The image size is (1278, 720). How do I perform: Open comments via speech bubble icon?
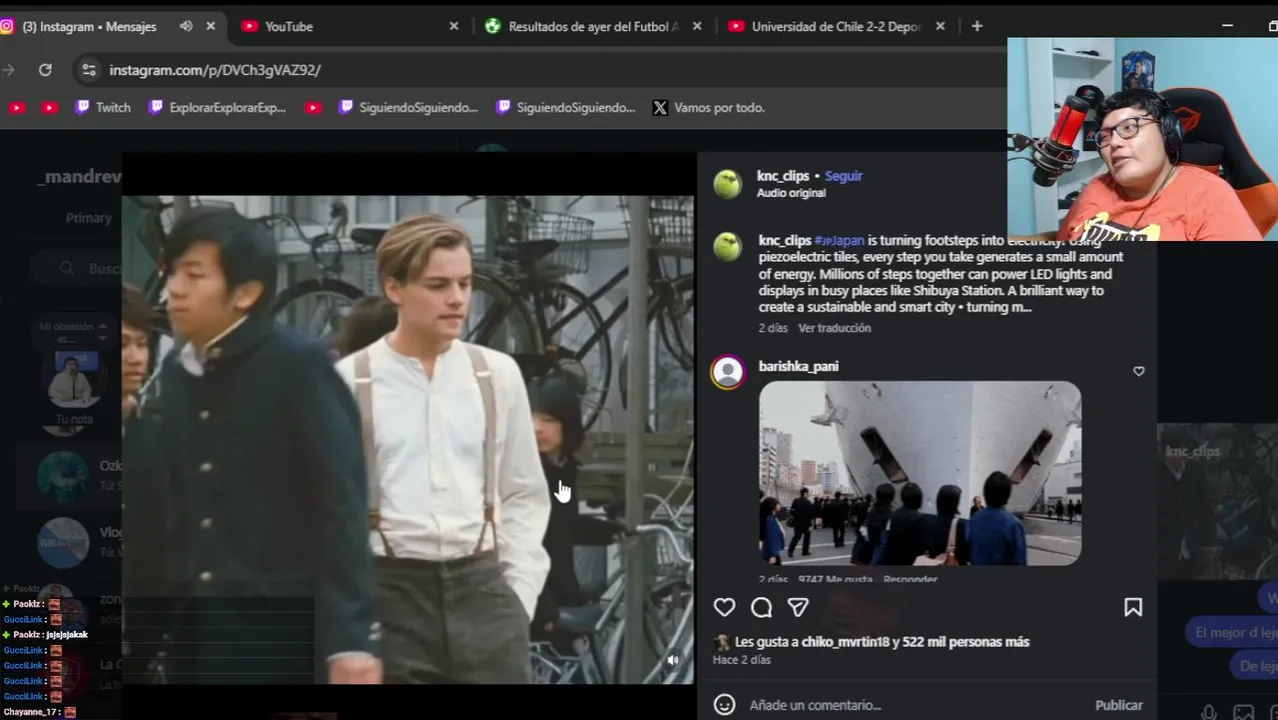pos(761,607)
